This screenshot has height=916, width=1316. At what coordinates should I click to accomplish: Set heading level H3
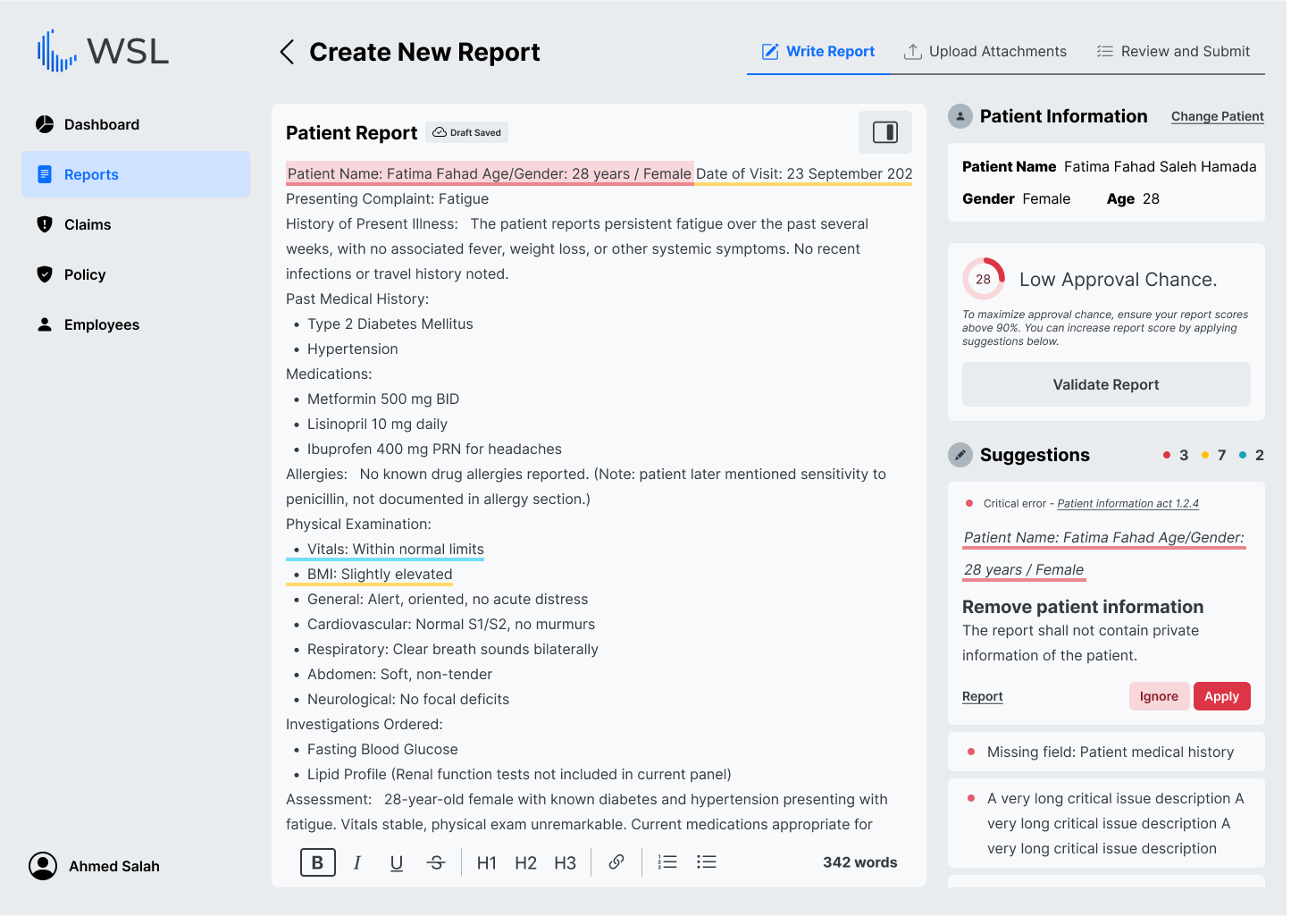pos(565,862)
